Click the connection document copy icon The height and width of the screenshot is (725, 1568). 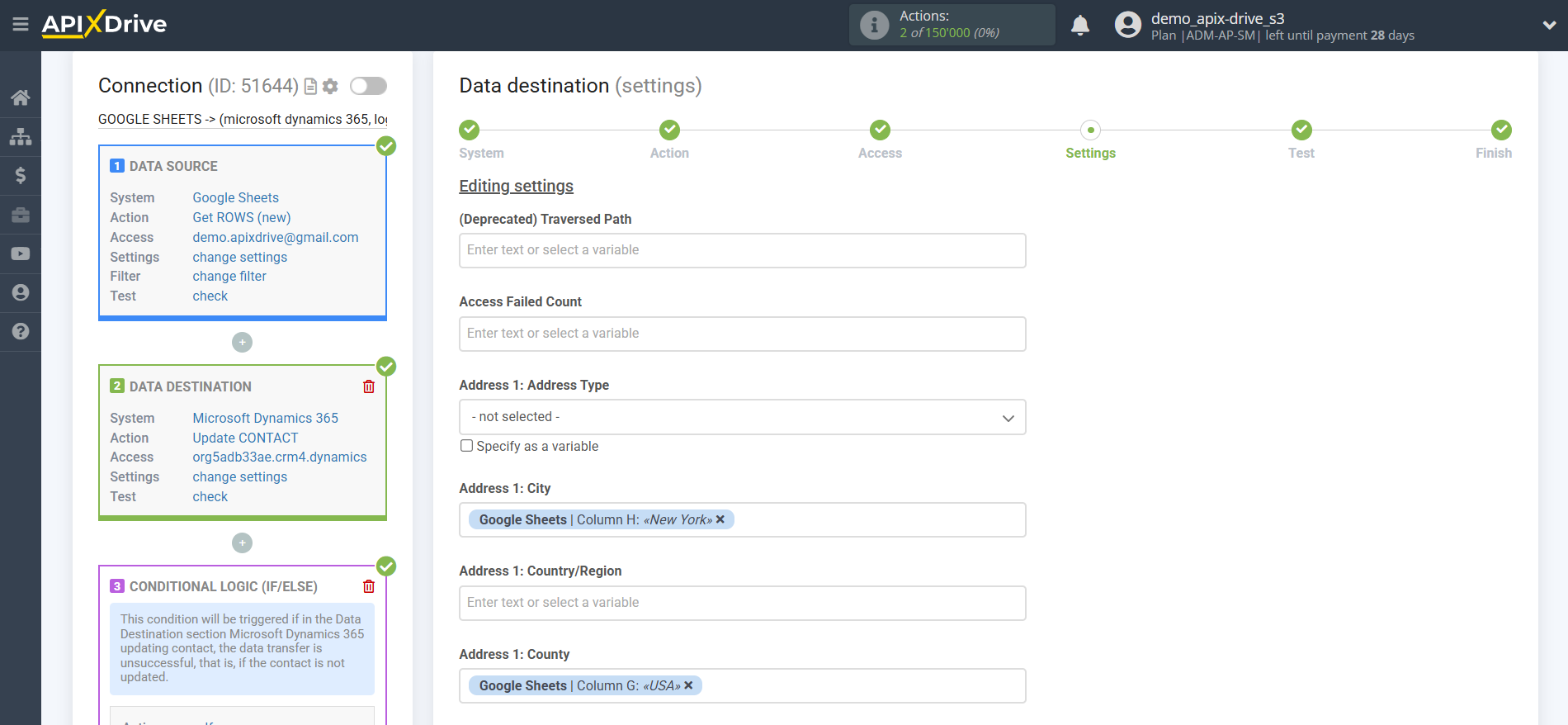[x=311, y=86]
